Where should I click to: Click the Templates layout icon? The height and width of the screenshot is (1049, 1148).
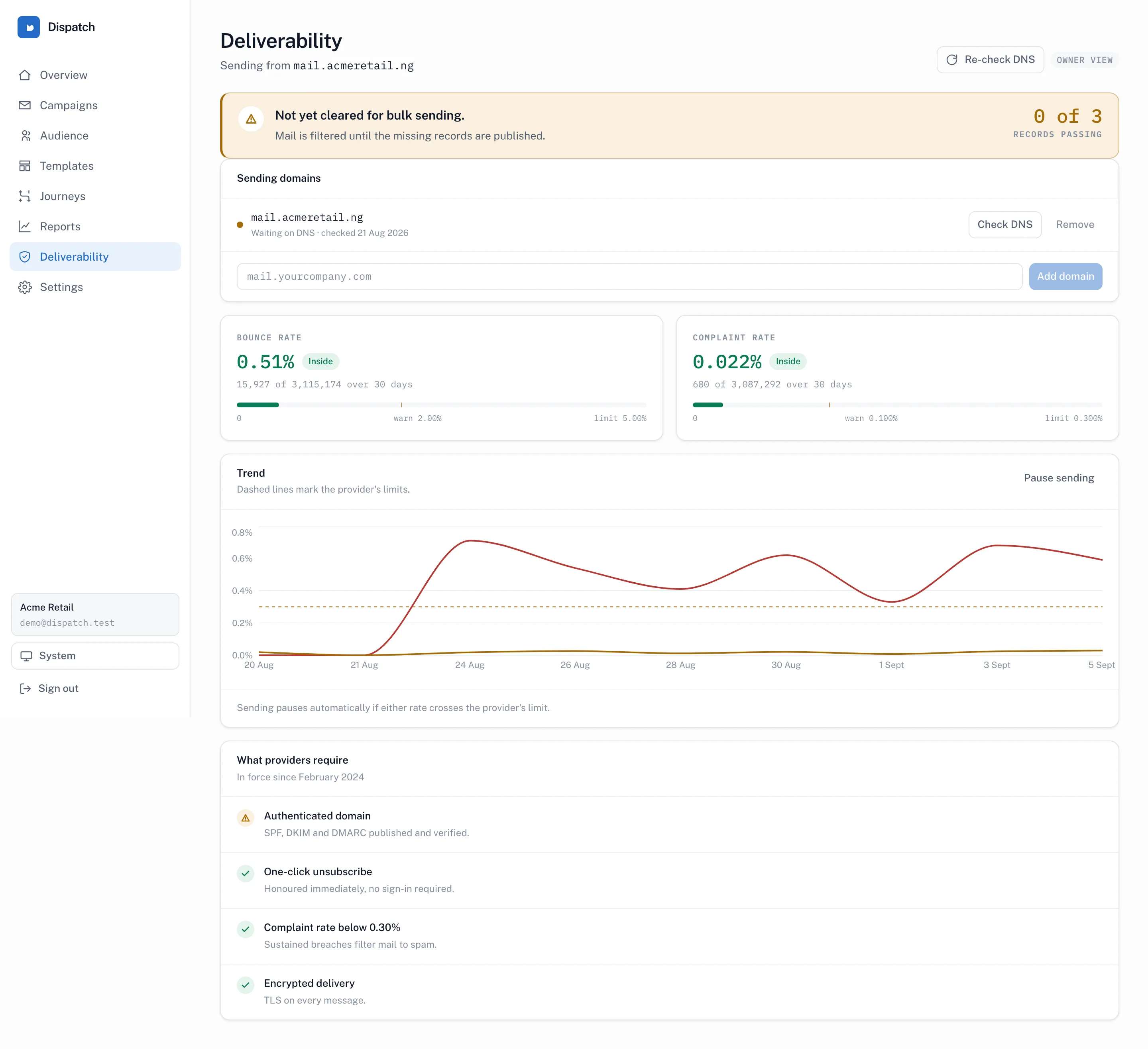(x=24, y=166)
